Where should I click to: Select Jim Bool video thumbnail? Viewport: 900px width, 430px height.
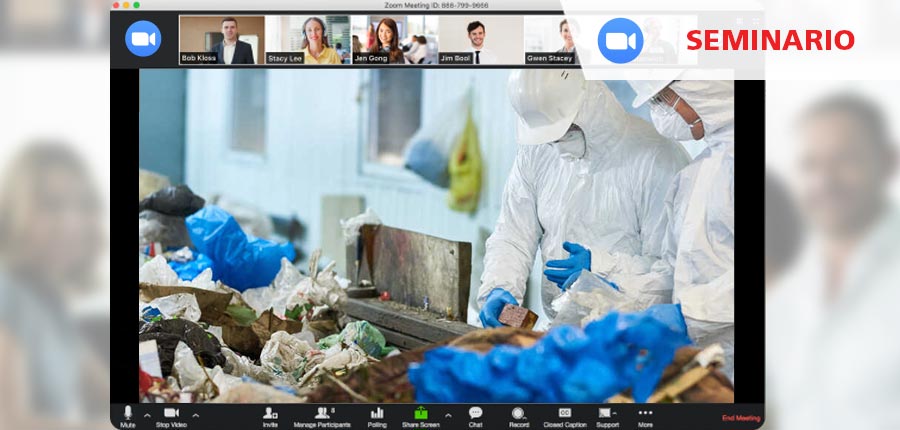(x=480, y=40)
